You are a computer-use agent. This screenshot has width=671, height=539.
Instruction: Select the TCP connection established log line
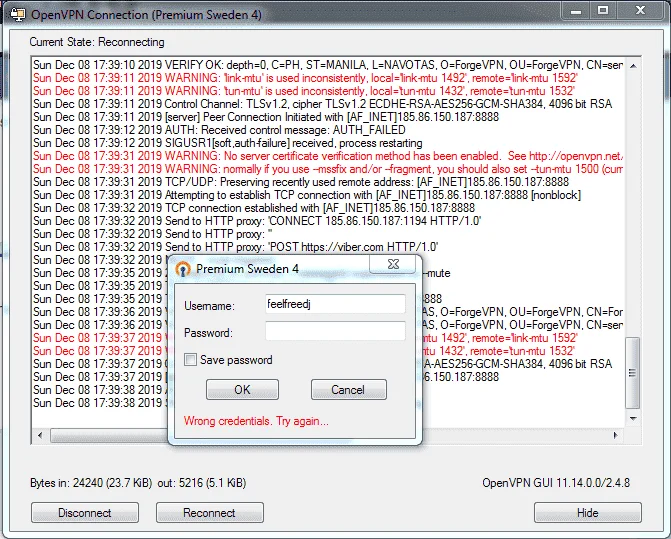(x=254, y=208)
